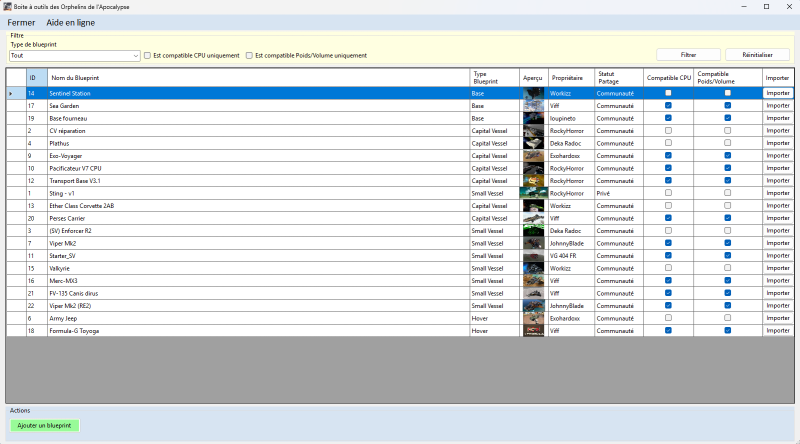Open the Fermer menu
Viewport: 800px width, 444px height.
pyautogui.click(x=21, y=22)
